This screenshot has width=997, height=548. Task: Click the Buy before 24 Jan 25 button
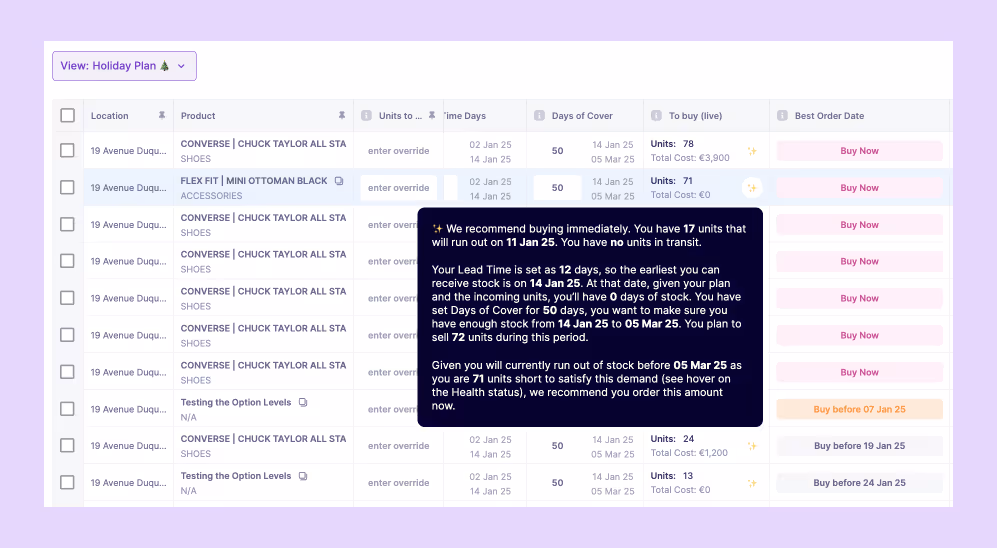click(x=860, y=483)
